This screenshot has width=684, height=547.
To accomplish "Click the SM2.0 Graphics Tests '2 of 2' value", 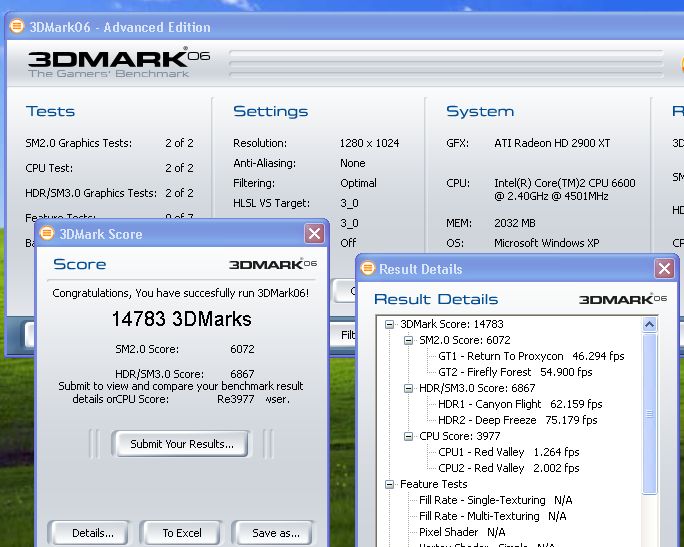I will [x=179, y=143].
